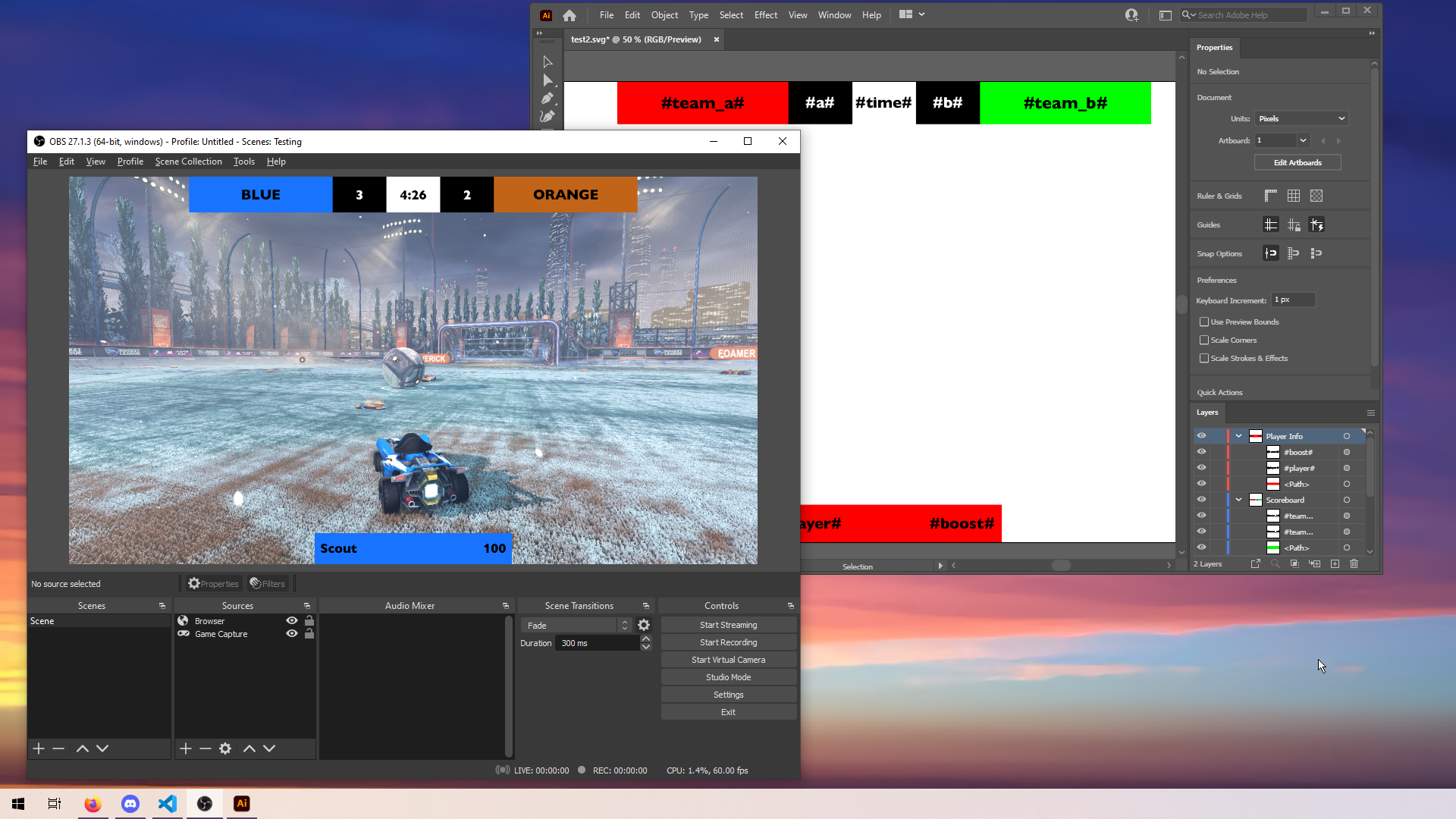1456x819 pixels.
Task: Toggle visibility of the Browser source in OBS
Action: tap(291, 620)
